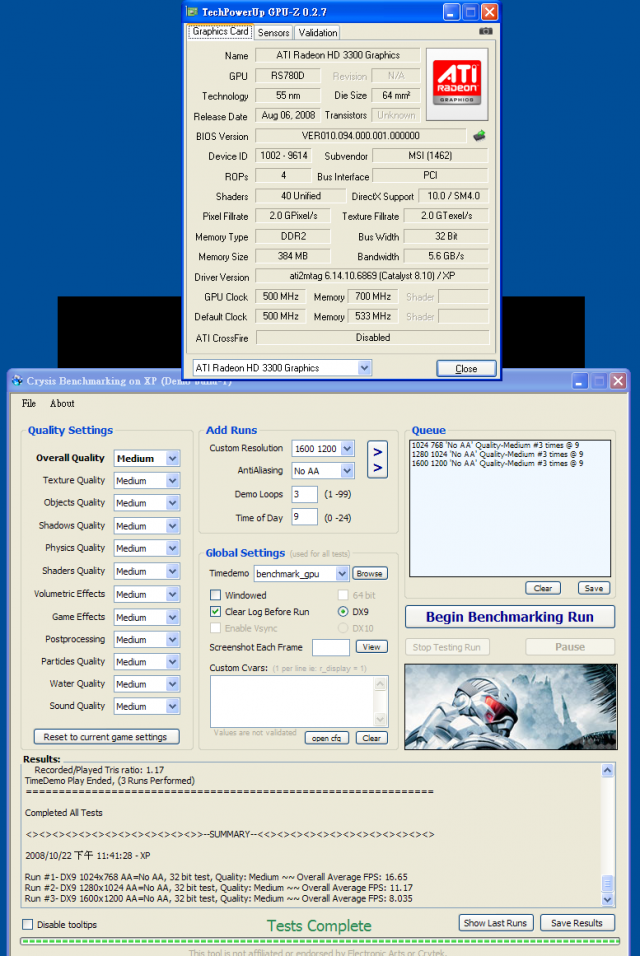This screenshot has height=957, width=640.
Task: Click the BIOS save chip icon in GPU-Z
Action: (x=480, y=135)
